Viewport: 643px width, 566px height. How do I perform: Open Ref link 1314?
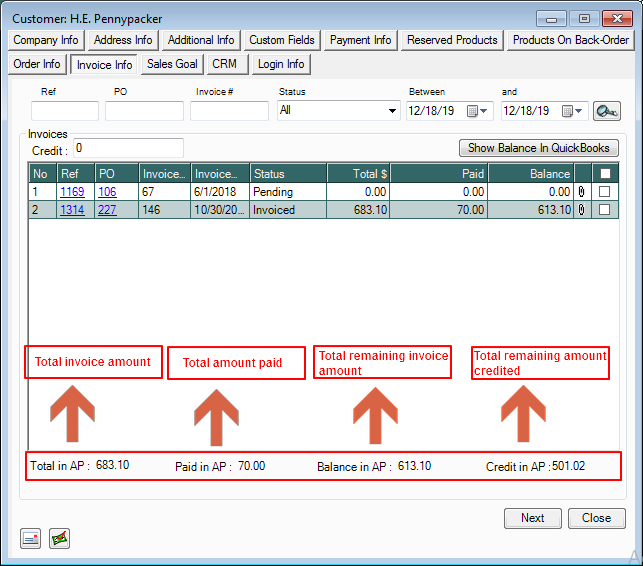tap(71, 210)
